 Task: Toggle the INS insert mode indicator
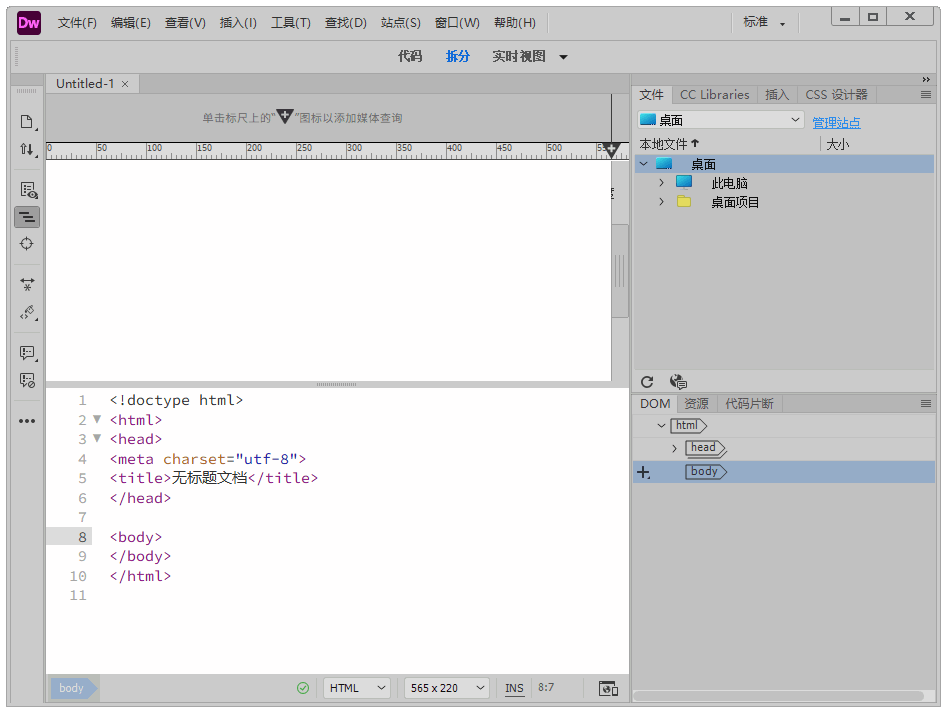[514, 688]
